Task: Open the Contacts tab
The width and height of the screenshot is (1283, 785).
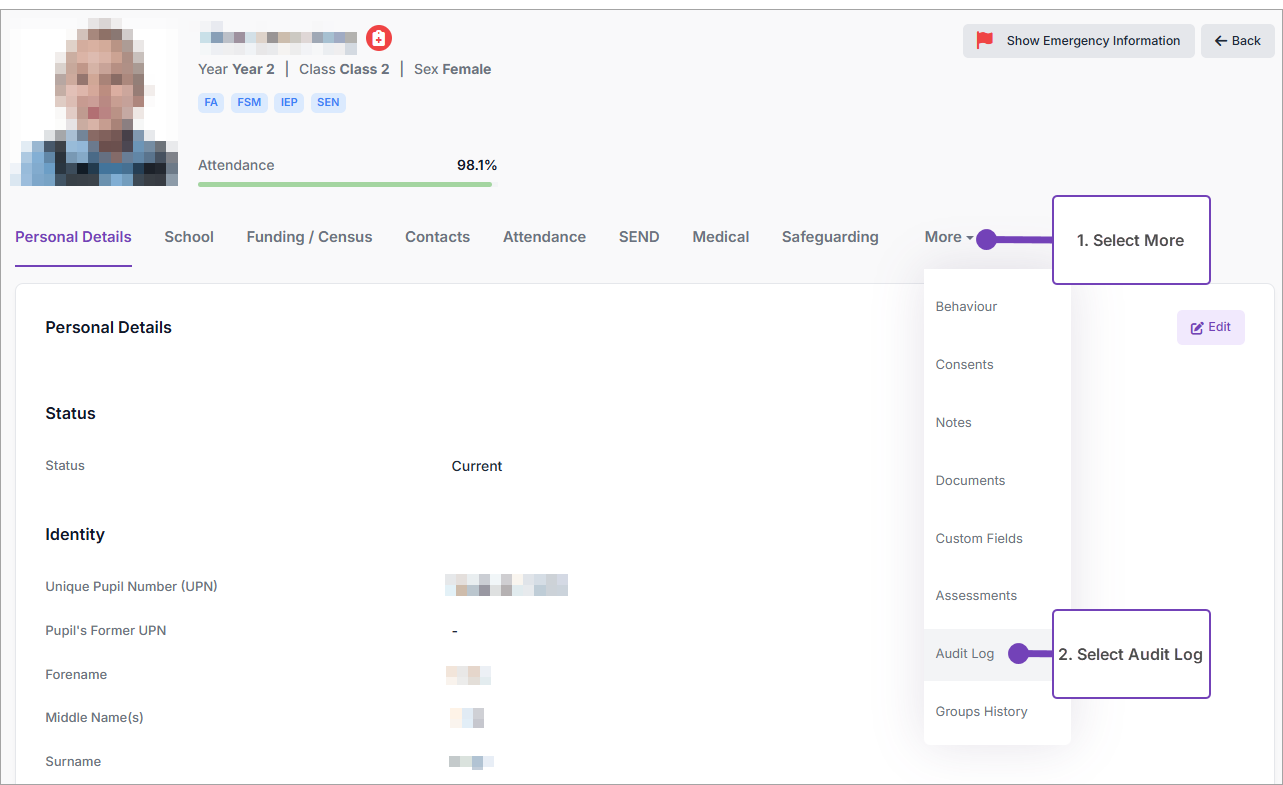Action: tap(437, 237)
